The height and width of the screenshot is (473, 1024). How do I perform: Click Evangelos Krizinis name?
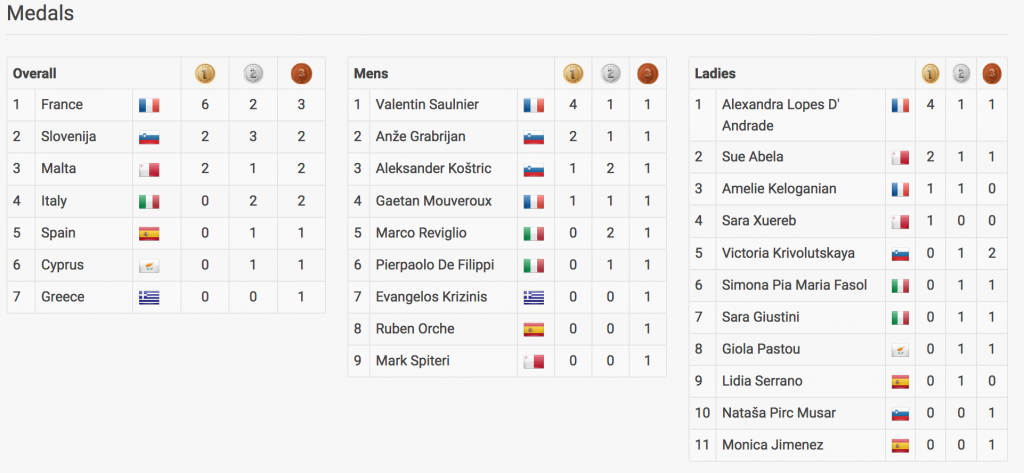pos(432,297)
